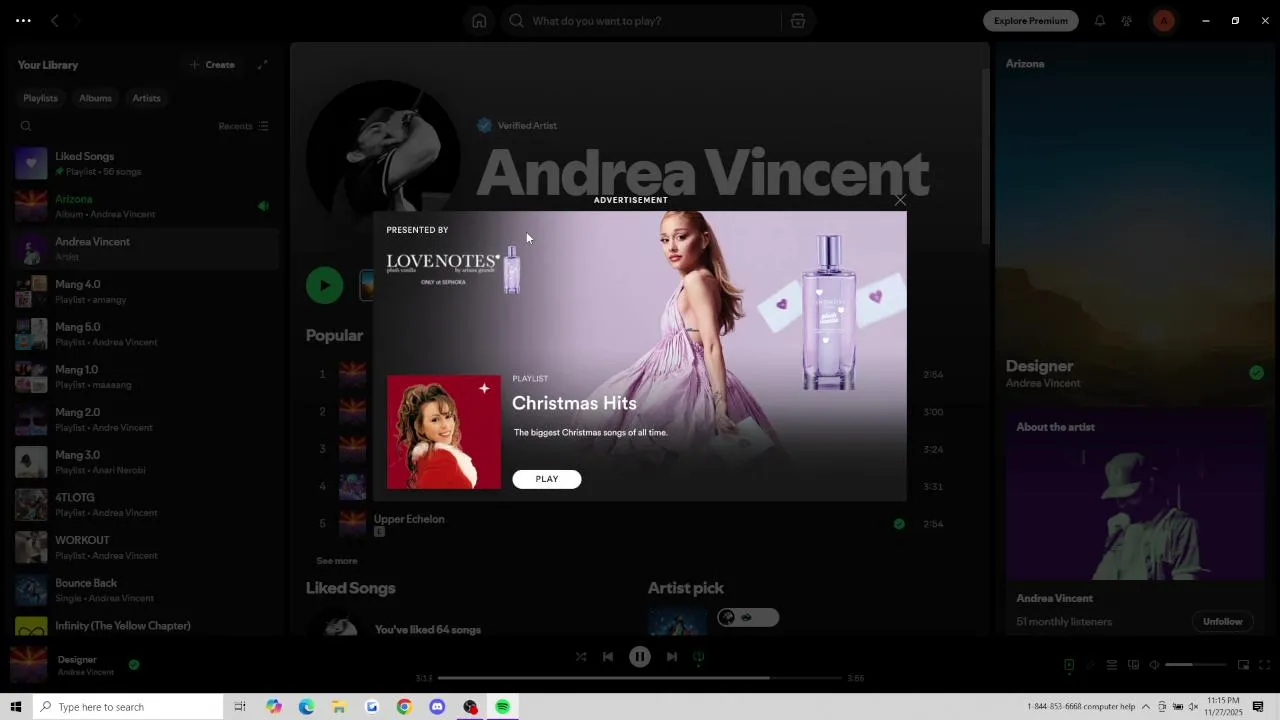Open Liked Songs playlist
Screen dimensions: 1280x720
coord(143,163)
